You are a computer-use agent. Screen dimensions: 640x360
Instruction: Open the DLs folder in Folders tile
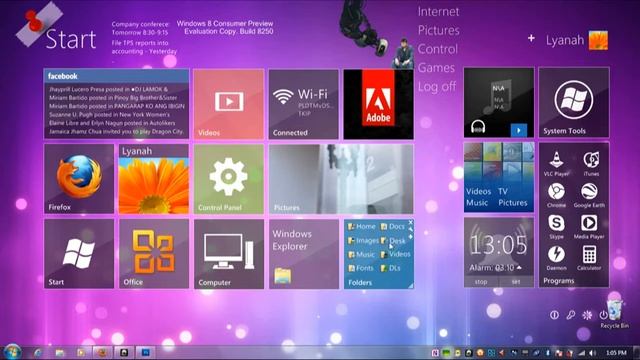(391, 268)
